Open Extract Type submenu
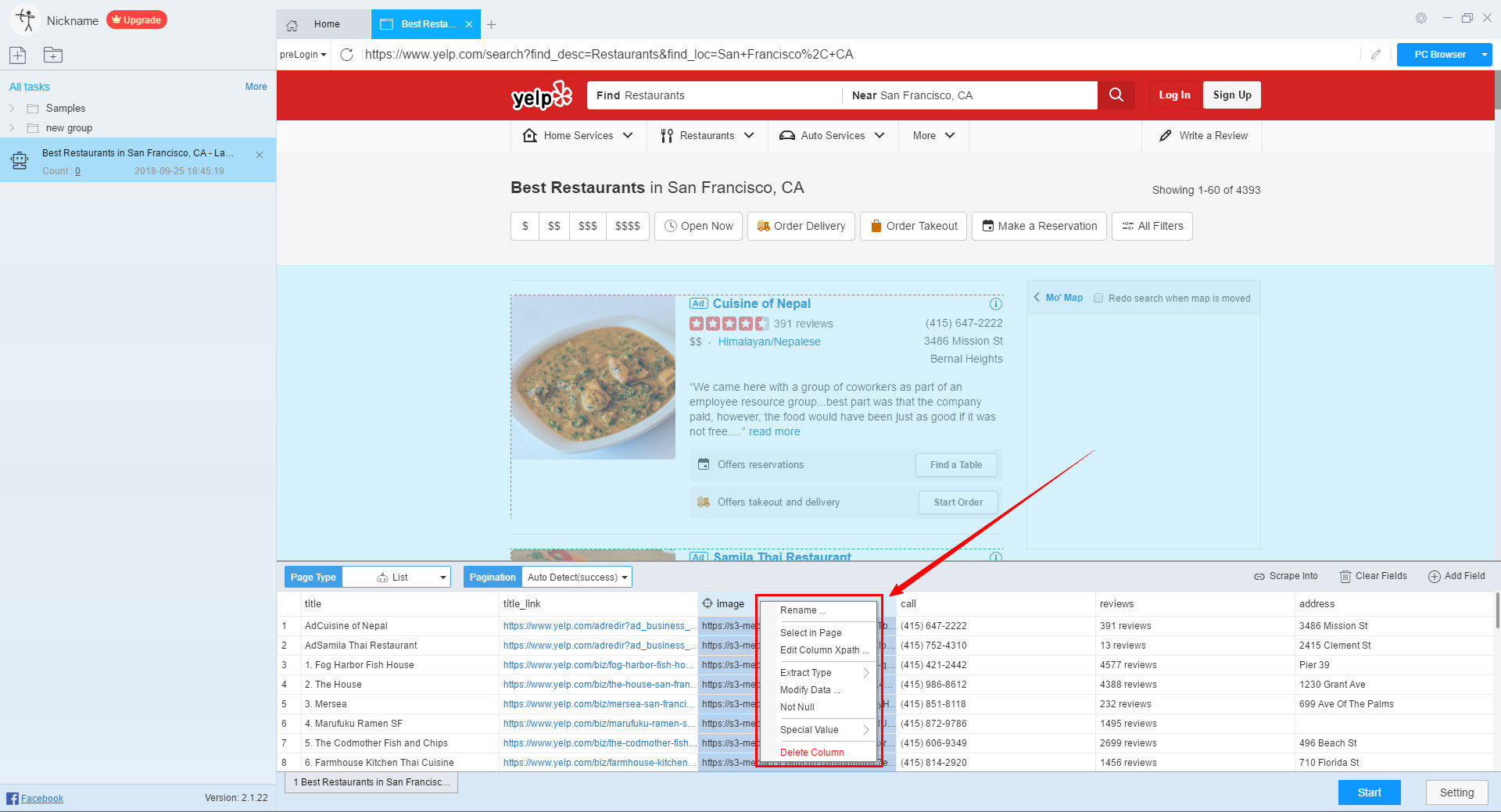 coord(818,673)
